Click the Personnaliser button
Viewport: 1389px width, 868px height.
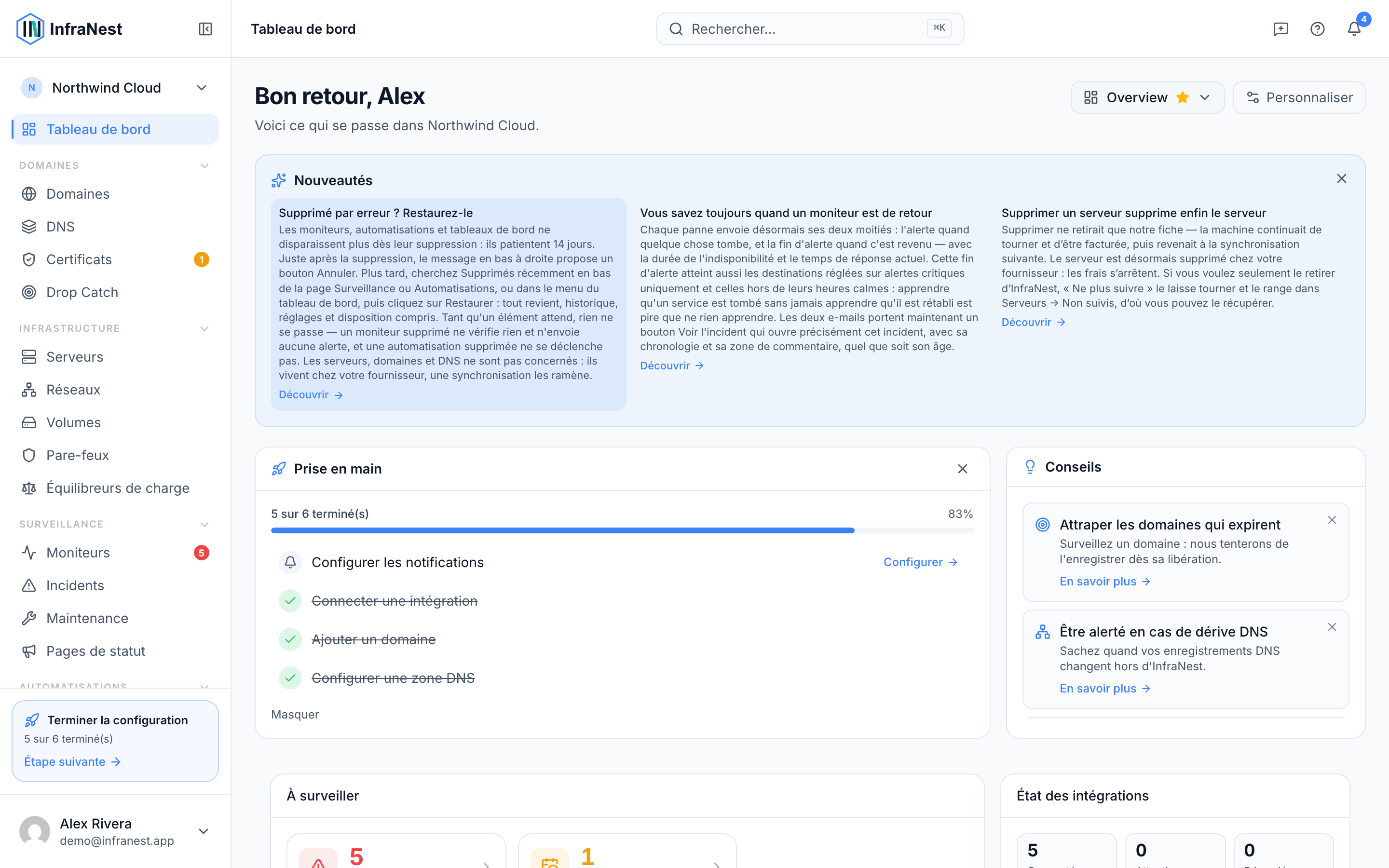(1299, 97)
